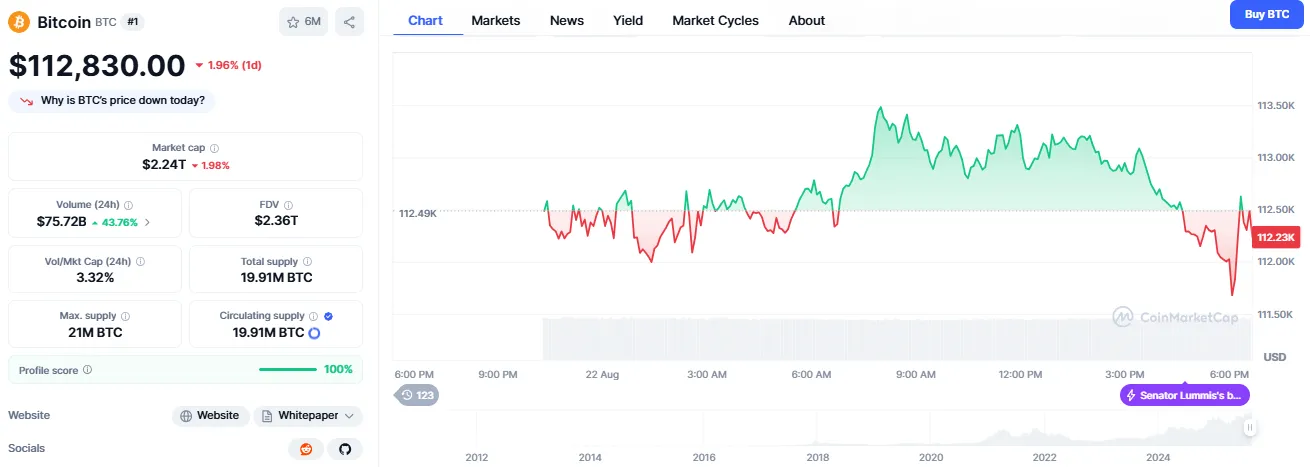Viewport: 1310px width, 467px height.
Task: Open the GitHub source code icon
Action: click(345, 449)
